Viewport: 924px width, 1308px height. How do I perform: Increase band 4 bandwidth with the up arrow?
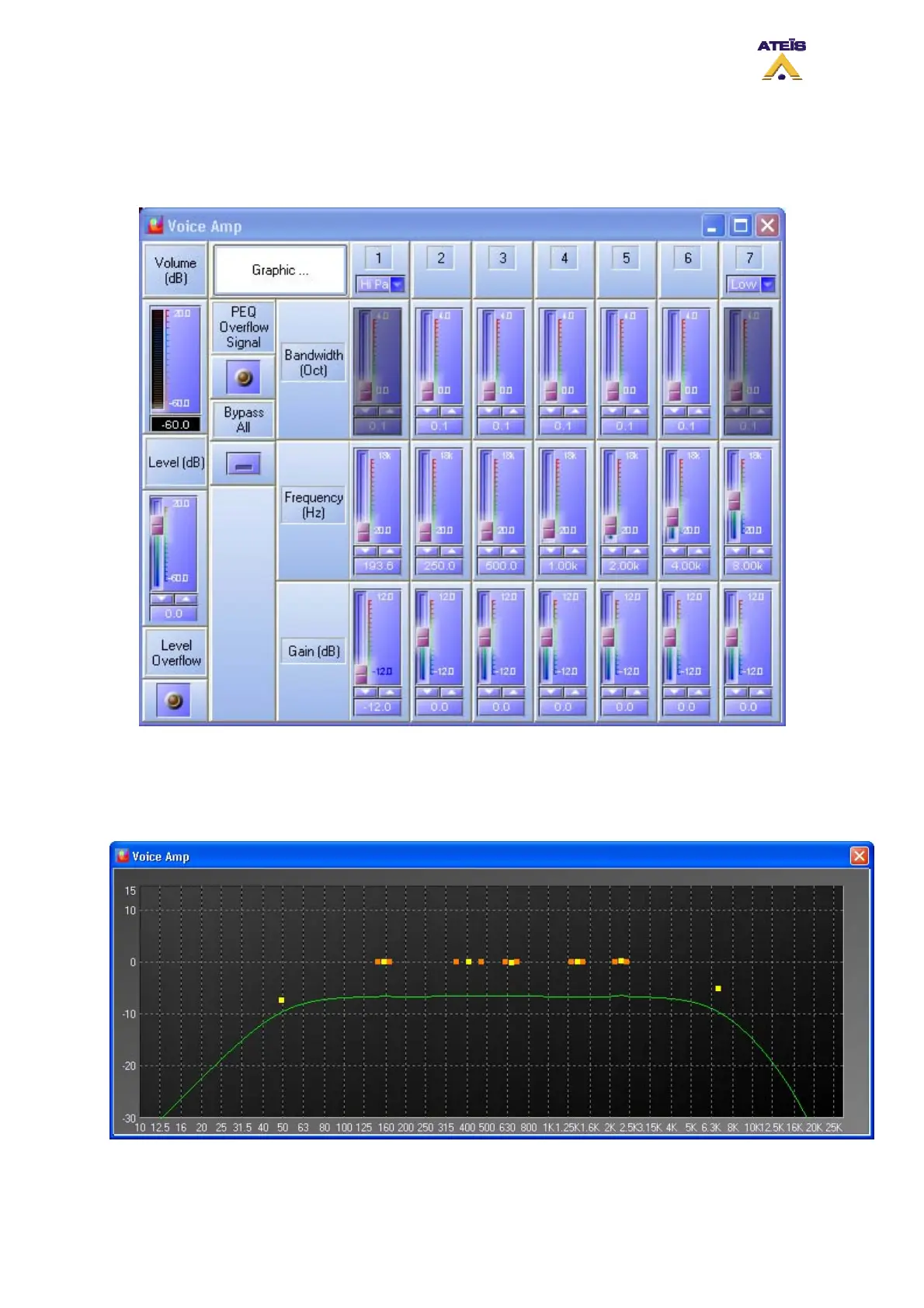click(x=575, y=412)
